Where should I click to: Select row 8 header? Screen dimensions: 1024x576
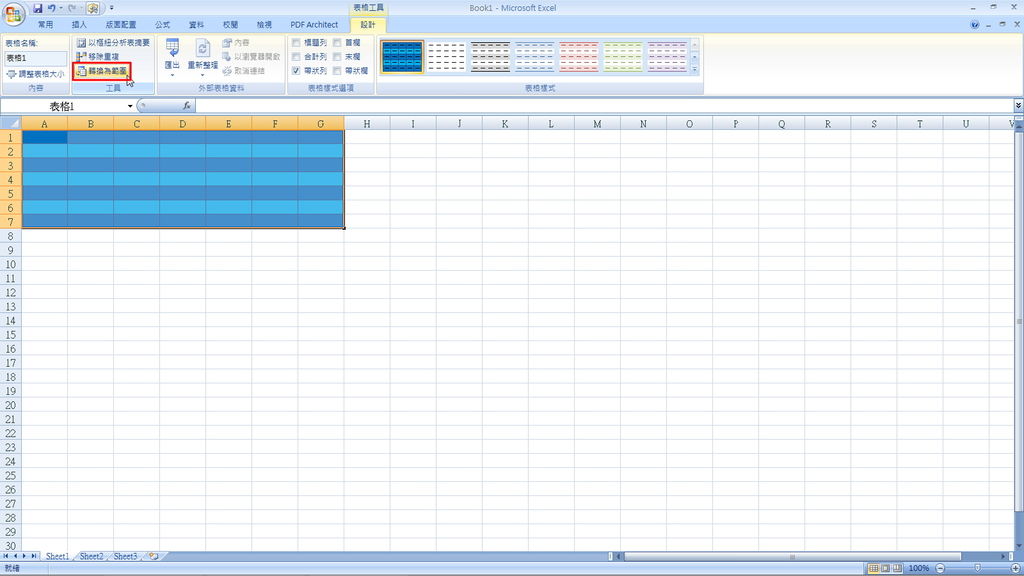click(10, 236)
